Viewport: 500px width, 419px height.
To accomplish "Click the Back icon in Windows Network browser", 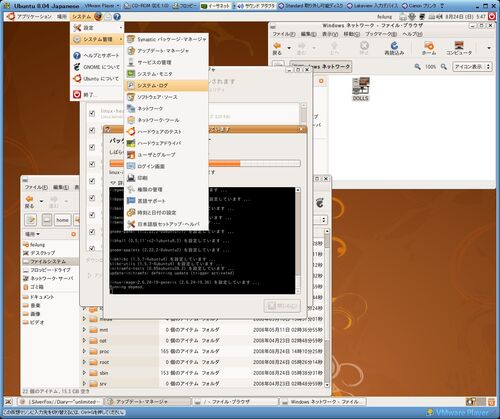I will coord(277,48).
